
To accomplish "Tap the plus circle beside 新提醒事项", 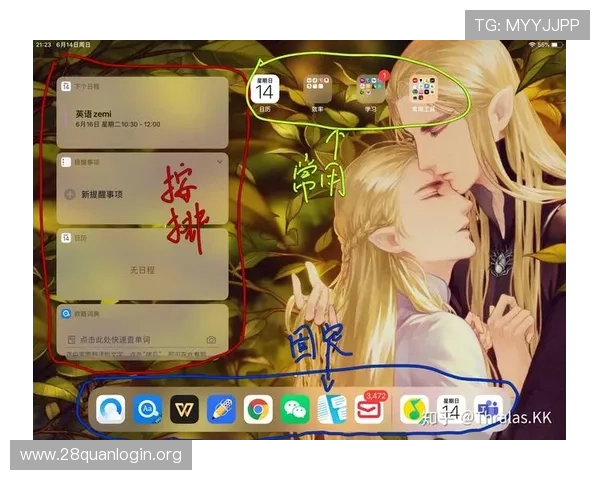I will click(70, 194).
